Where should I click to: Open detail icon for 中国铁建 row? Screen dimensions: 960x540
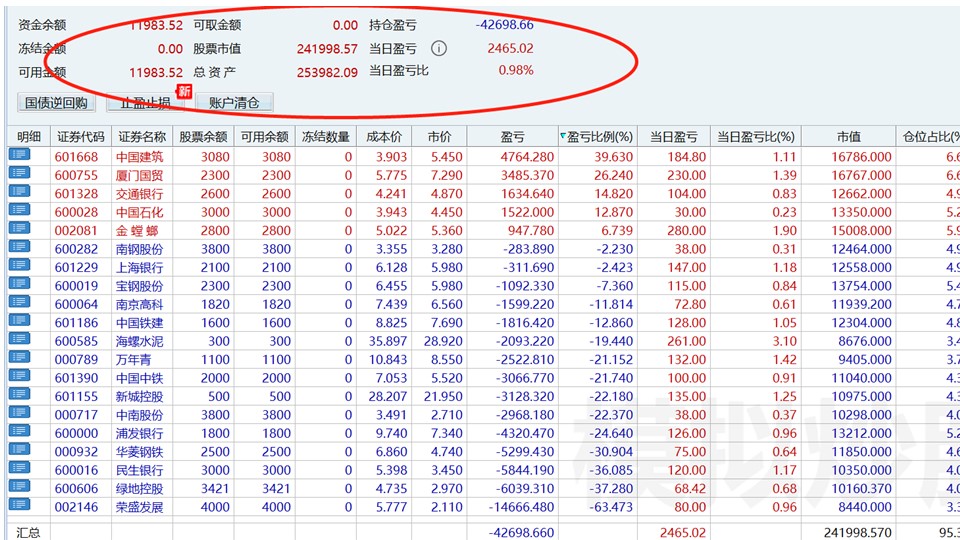pos(20,320)
